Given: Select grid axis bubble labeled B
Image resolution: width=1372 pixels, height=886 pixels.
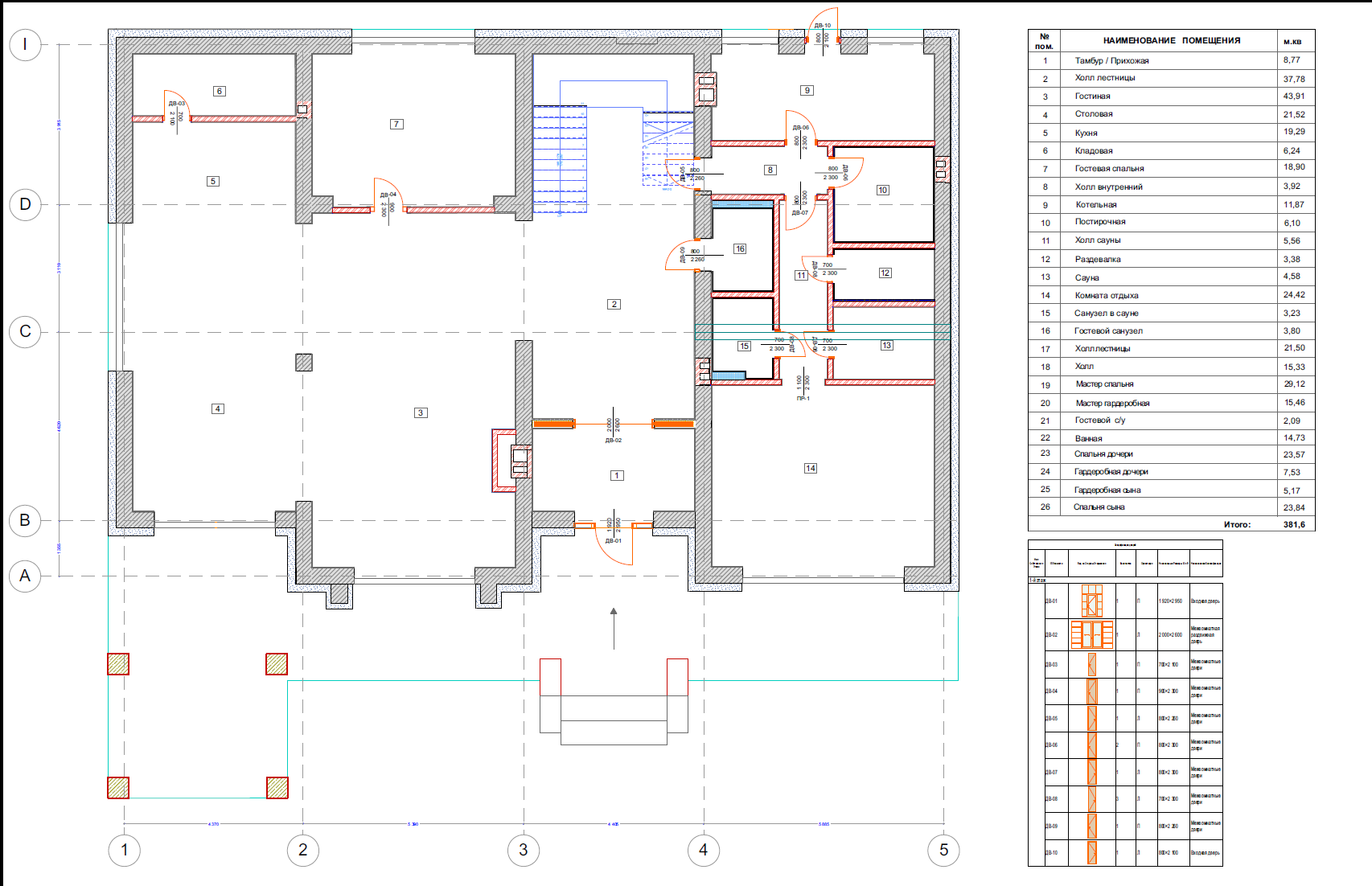Looking at the screenshot, I should pyautogui.click(x=25, y=520).
